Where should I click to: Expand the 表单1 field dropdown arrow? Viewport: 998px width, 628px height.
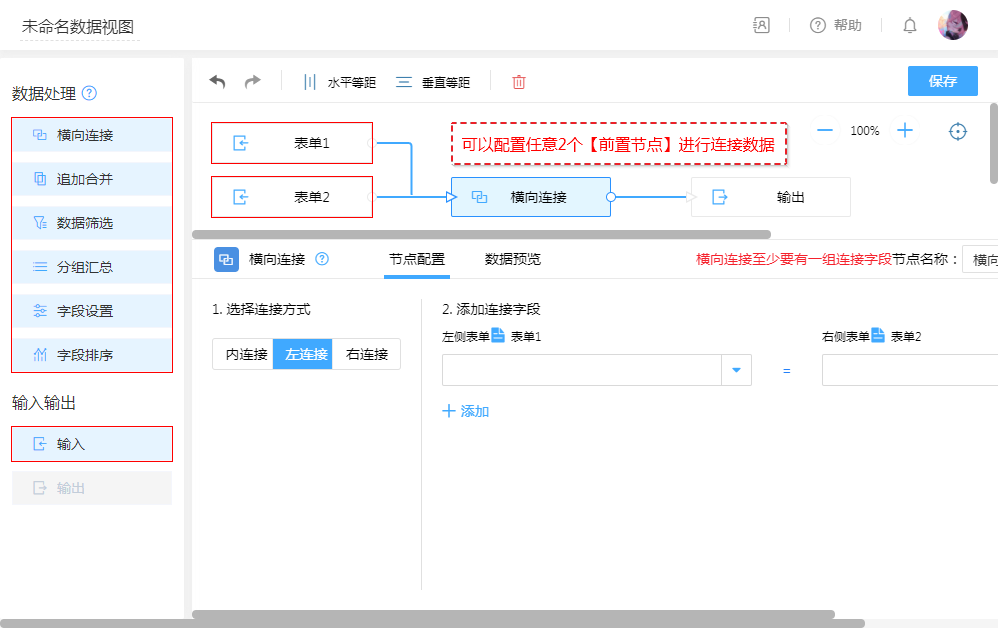click(x=736, y=371)
